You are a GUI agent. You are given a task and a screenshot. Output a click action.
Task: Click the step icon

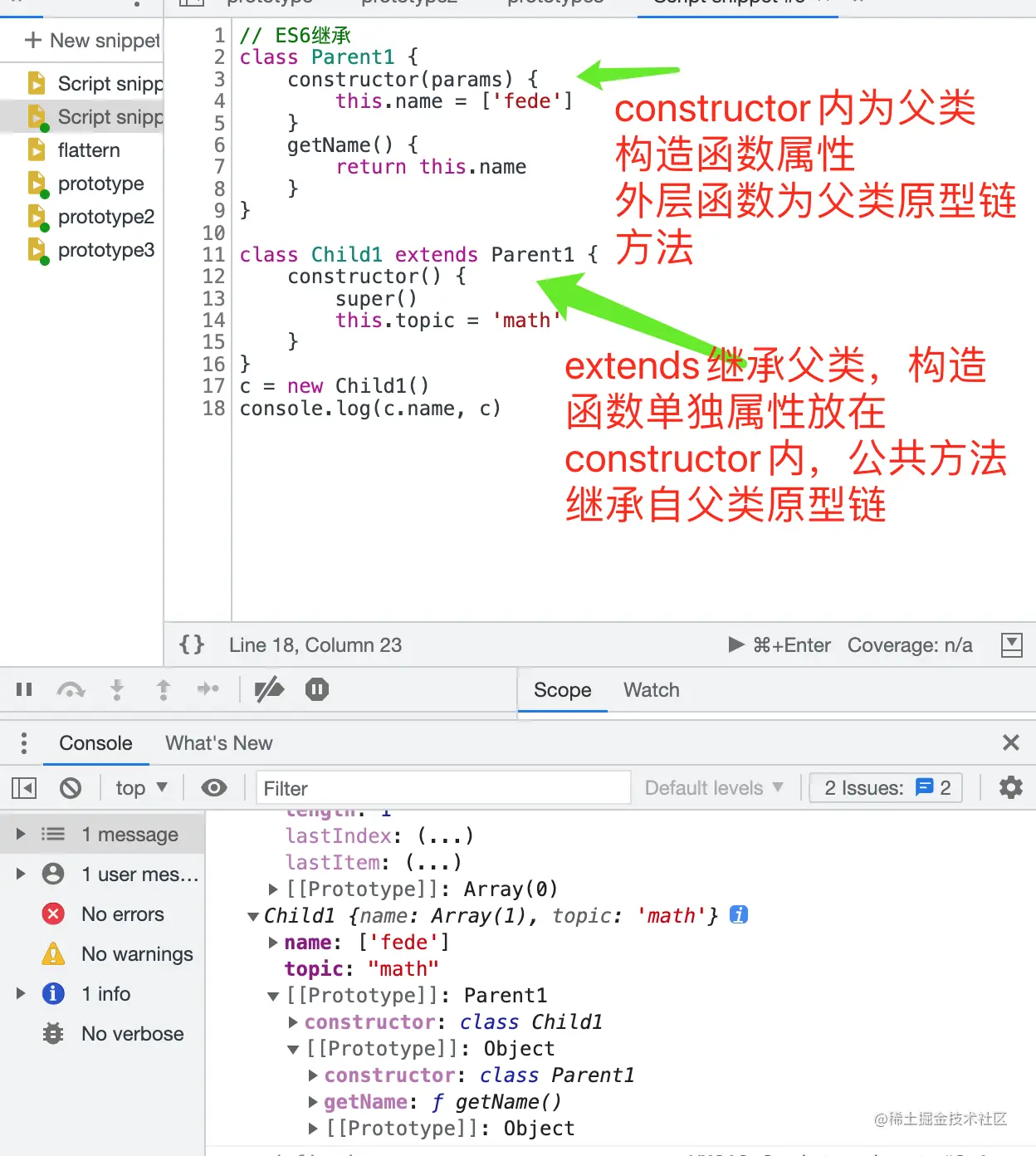[x=208, y=688]
